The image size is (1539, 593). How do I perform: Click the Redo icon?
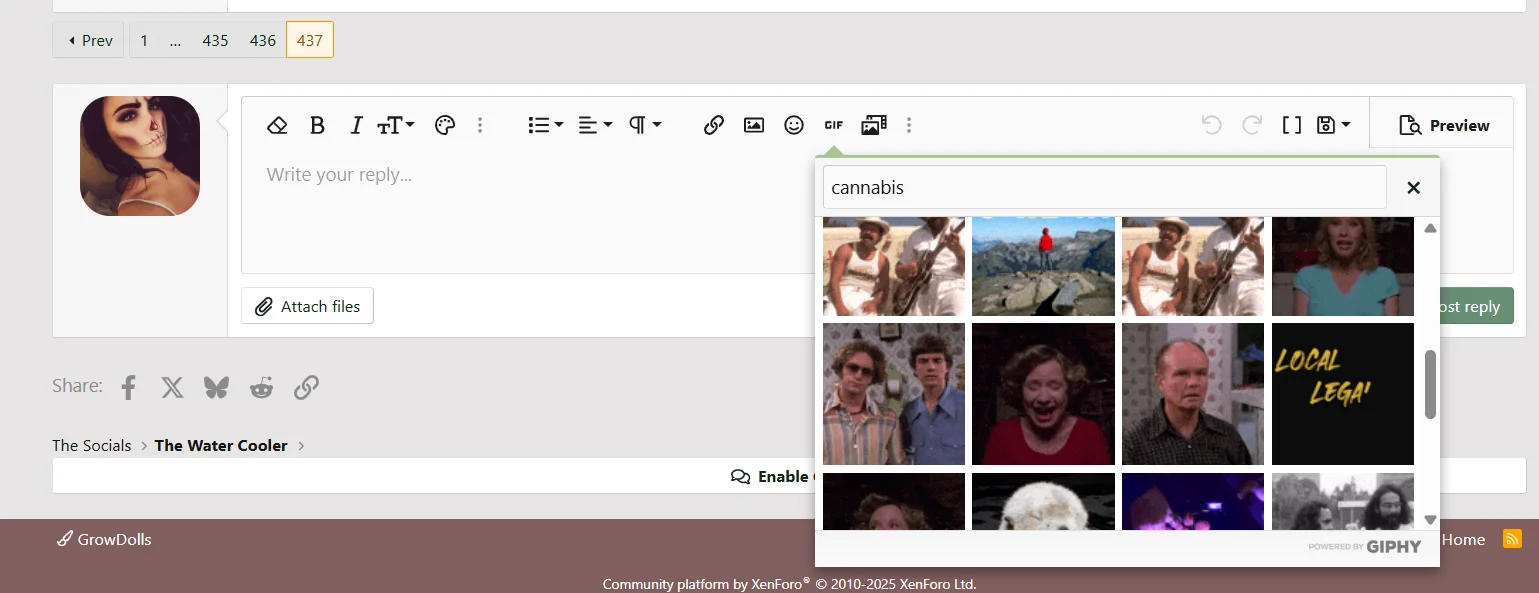1251,125
